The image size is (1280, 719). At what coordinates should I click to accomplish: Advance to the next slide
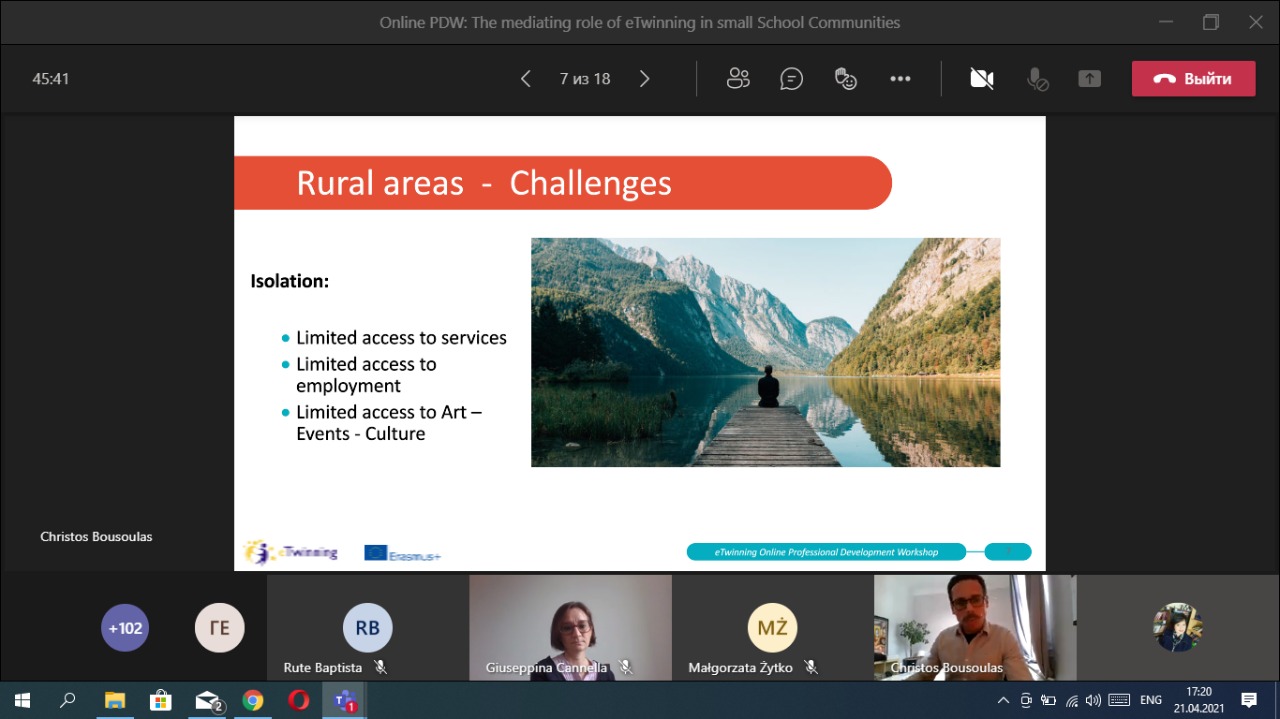pos(645,79)
